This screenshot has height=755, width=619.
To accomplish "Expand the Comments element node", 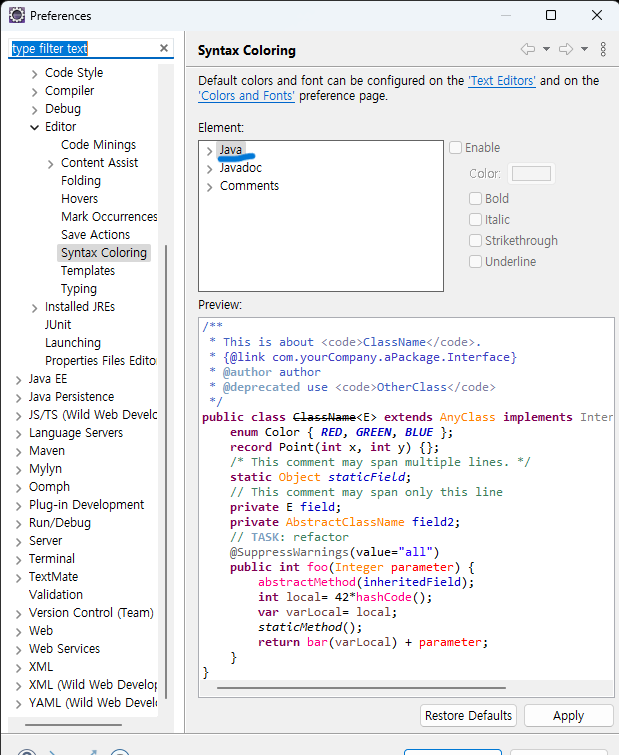I will click(209, 187).
